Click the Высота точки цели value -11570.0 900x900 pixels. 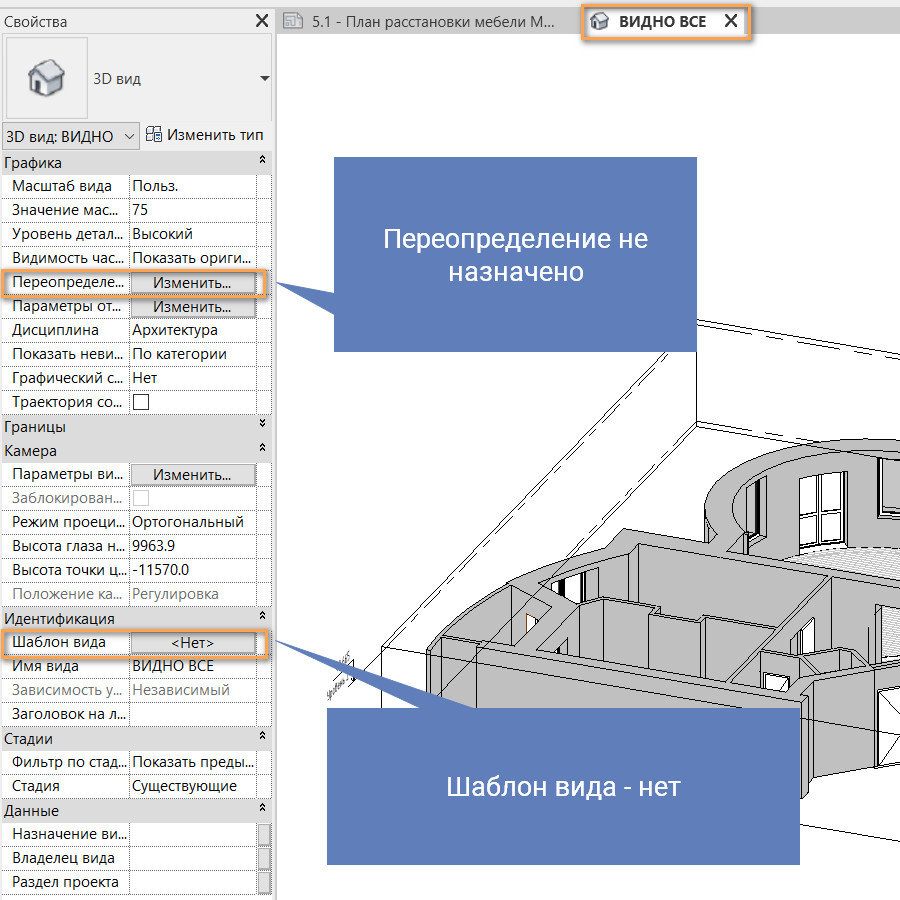pyautogui.click(x=193, y=570)
